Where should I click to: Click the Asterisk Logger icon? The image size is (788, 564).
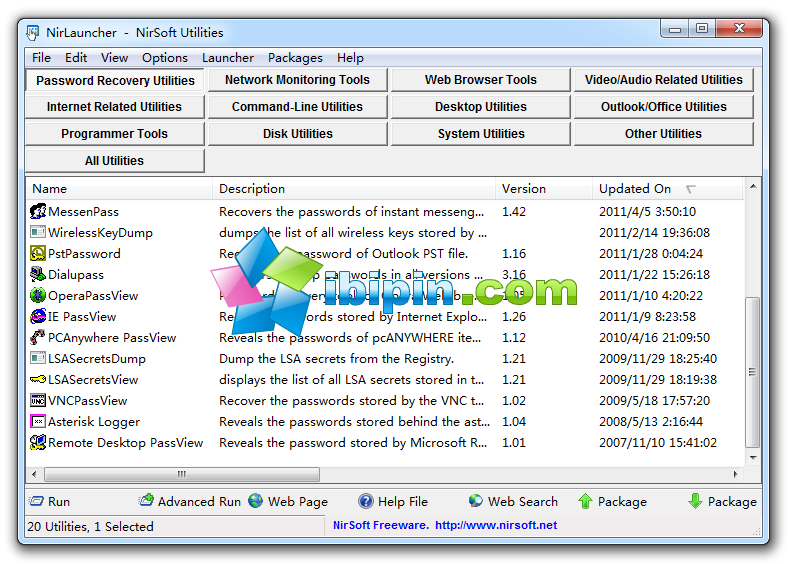(38, 421)
